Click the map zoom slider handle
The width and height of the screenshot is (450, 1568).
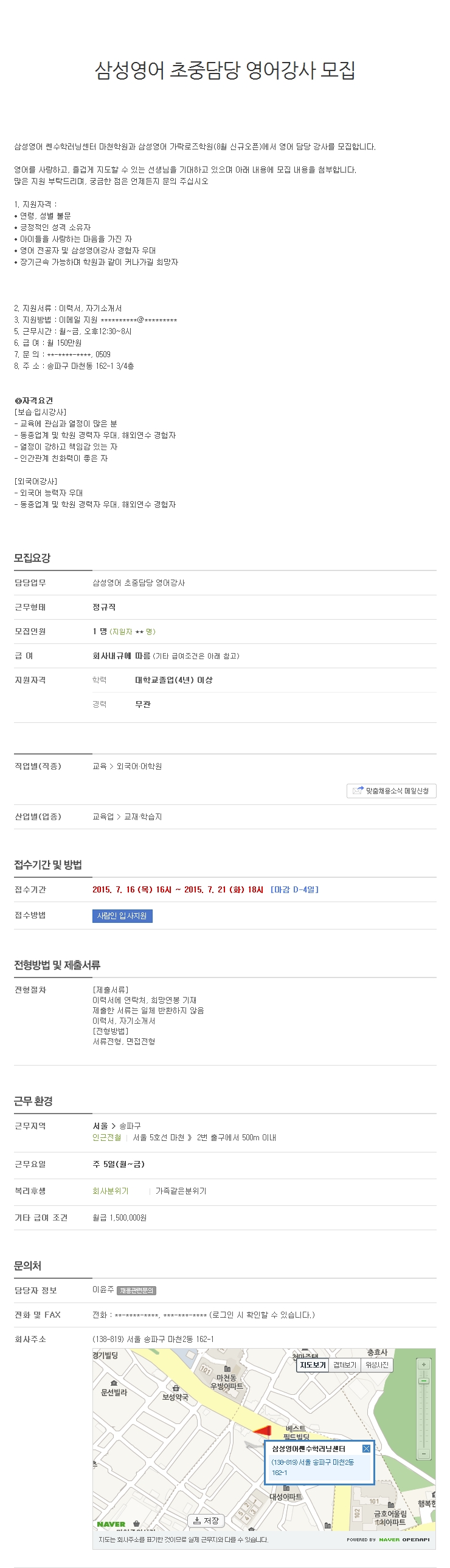pos(423,1380)
